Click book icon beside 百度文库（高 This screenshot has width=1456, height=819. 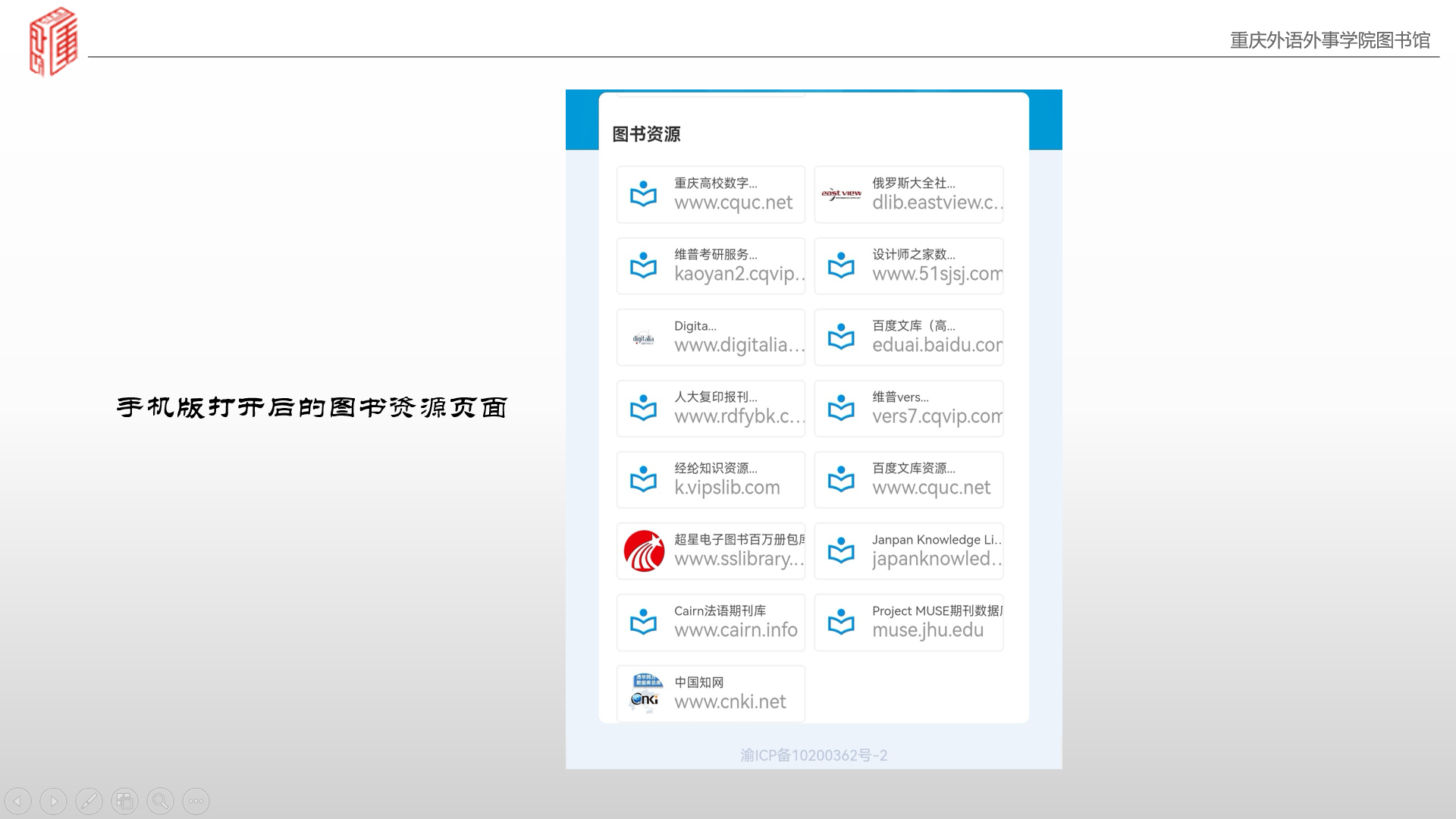841,337
